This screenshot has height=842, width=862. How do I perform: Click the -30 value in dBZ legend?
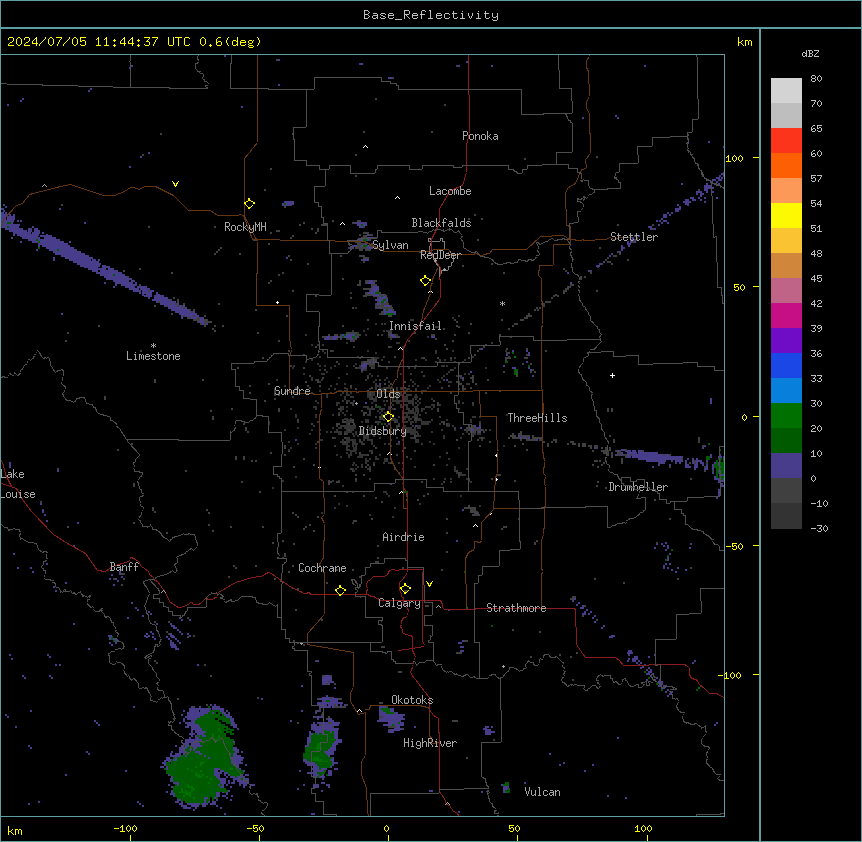819,528
